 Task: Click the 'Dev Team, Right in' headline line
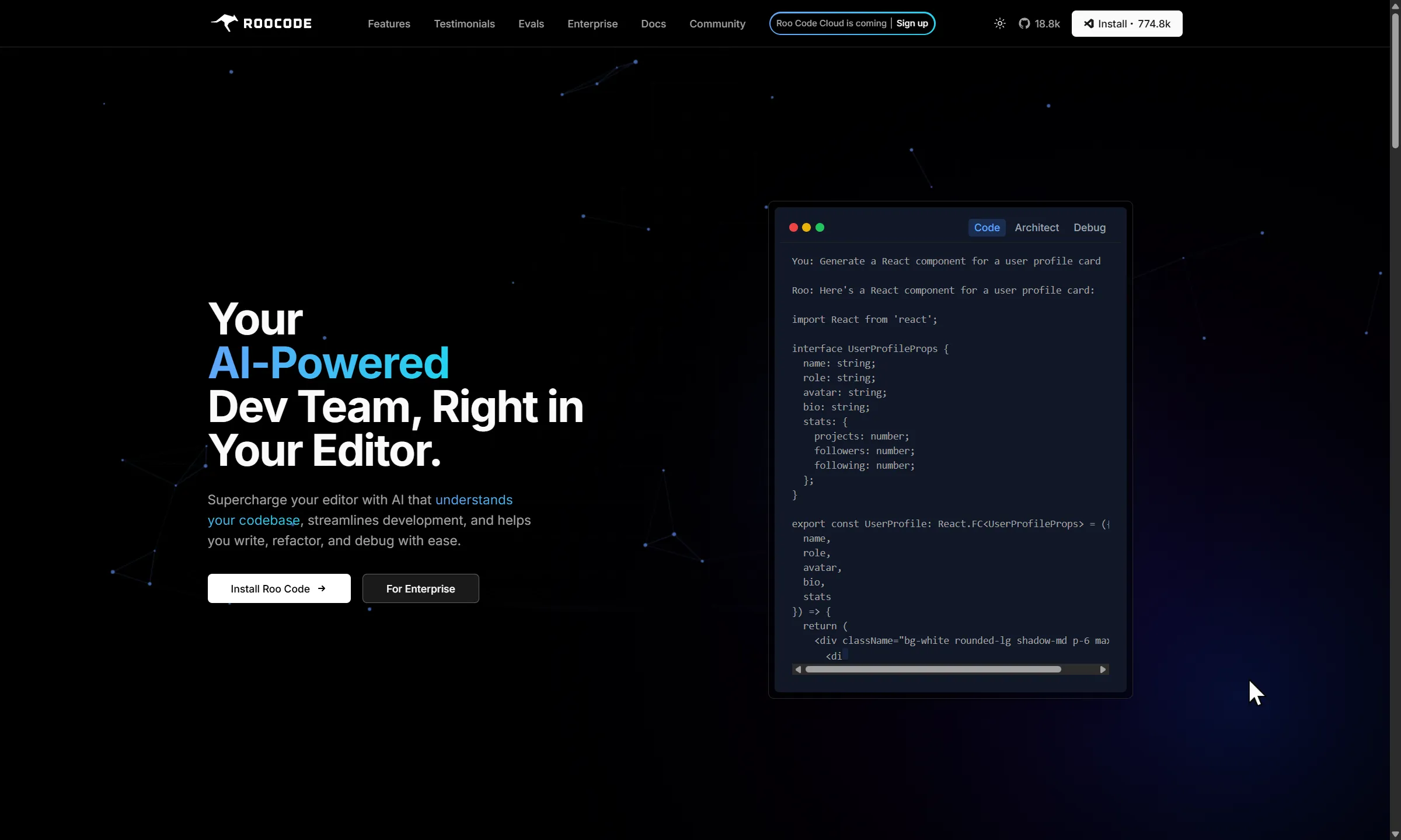[x=396, y=407]
